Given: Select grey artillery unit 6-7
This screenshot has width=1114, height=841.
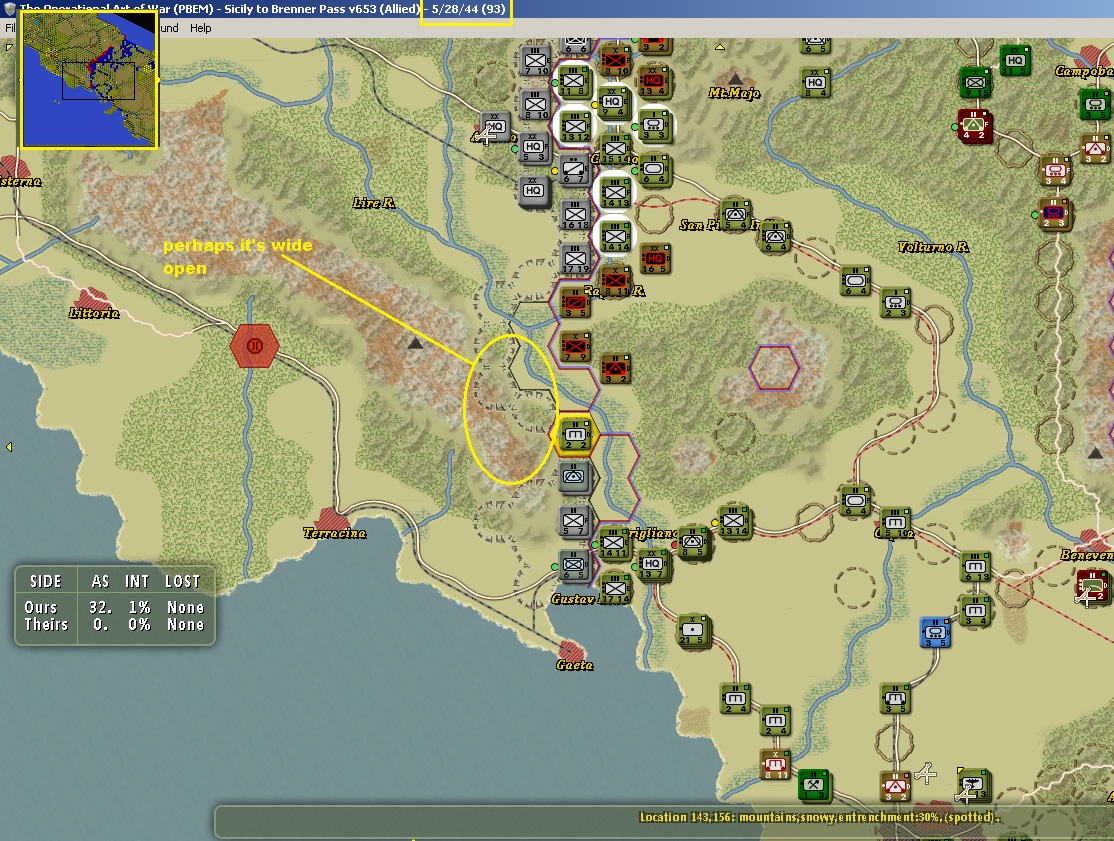Looking at the screenshot, I should tap(575, 170).
